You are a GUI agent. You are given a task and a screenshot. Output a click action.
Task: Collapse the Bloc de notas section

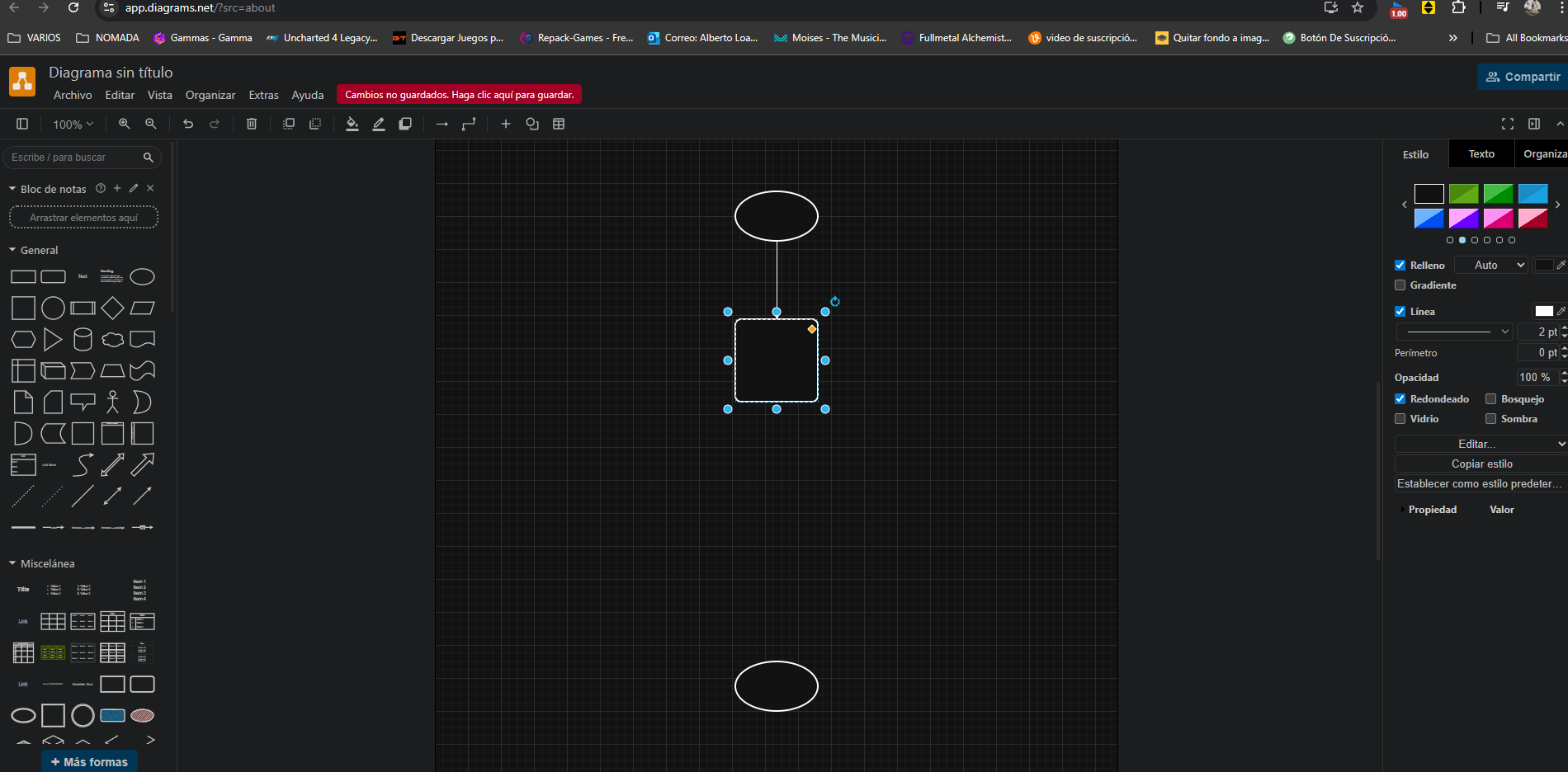pos(12,189)
